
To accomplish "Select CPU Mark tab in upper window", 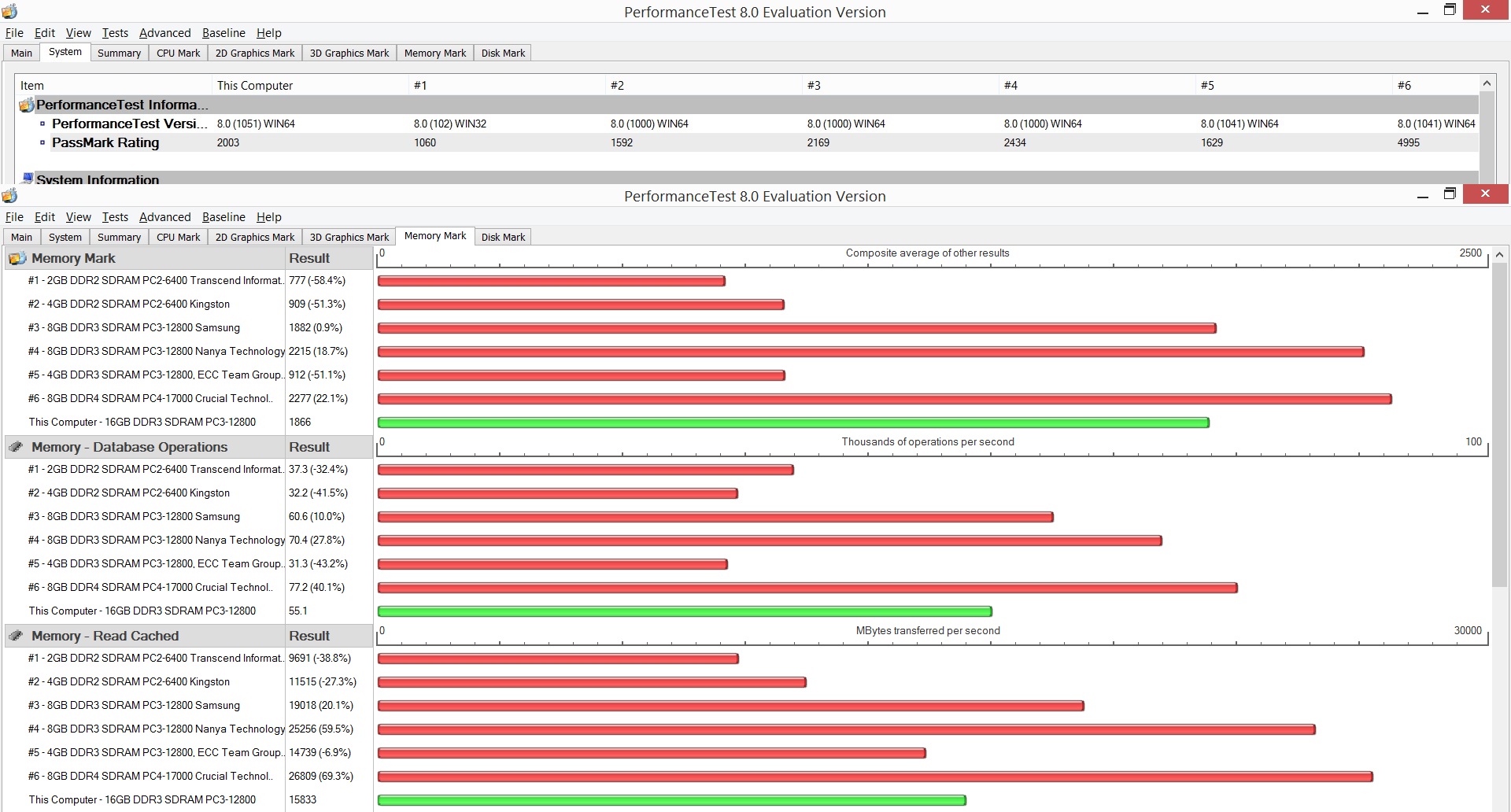I will tap(178, 53).
